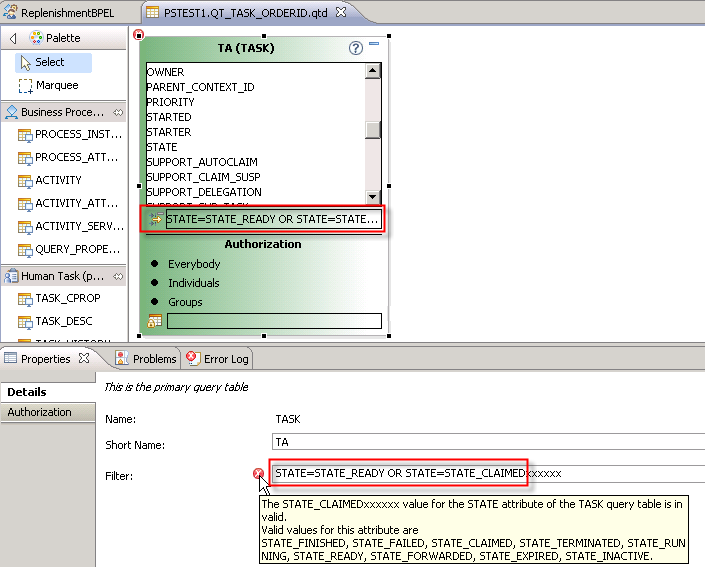Select the OWNER attribute
Image resolution: width=705 pixels, height=567 pixels.
[x=165, y=72]
